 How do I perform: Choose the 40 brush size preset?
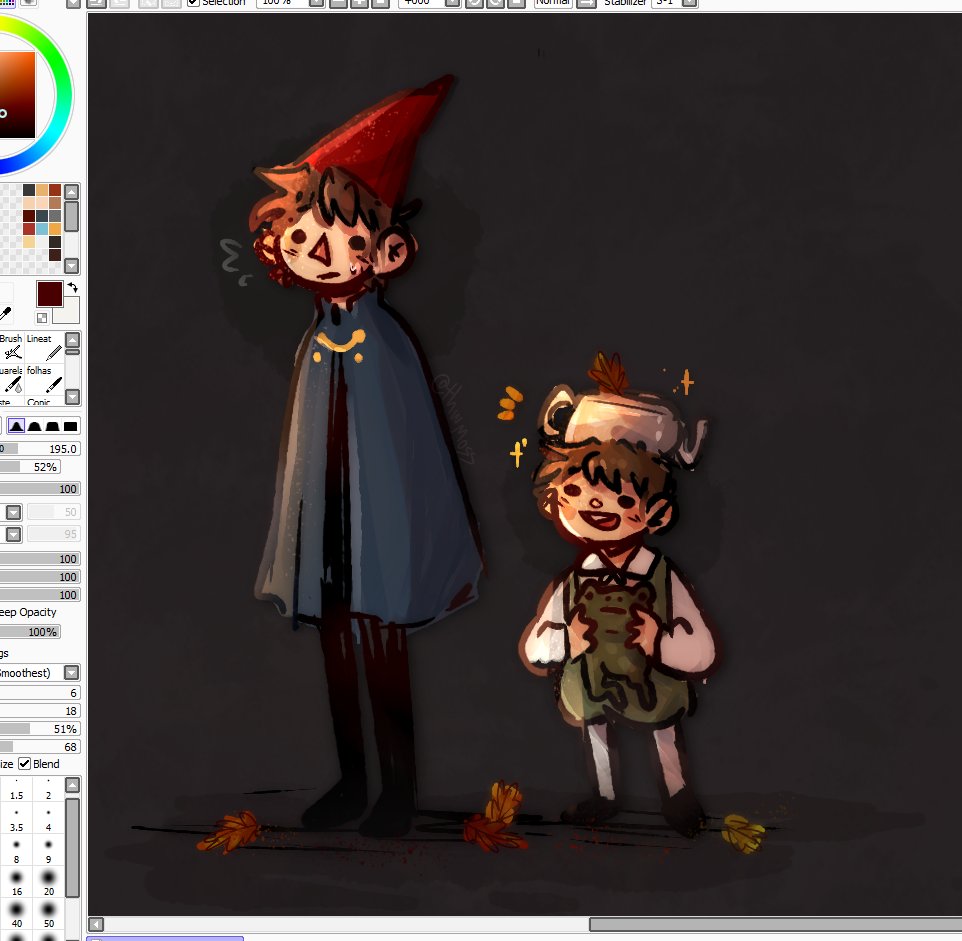pos(17,915)
